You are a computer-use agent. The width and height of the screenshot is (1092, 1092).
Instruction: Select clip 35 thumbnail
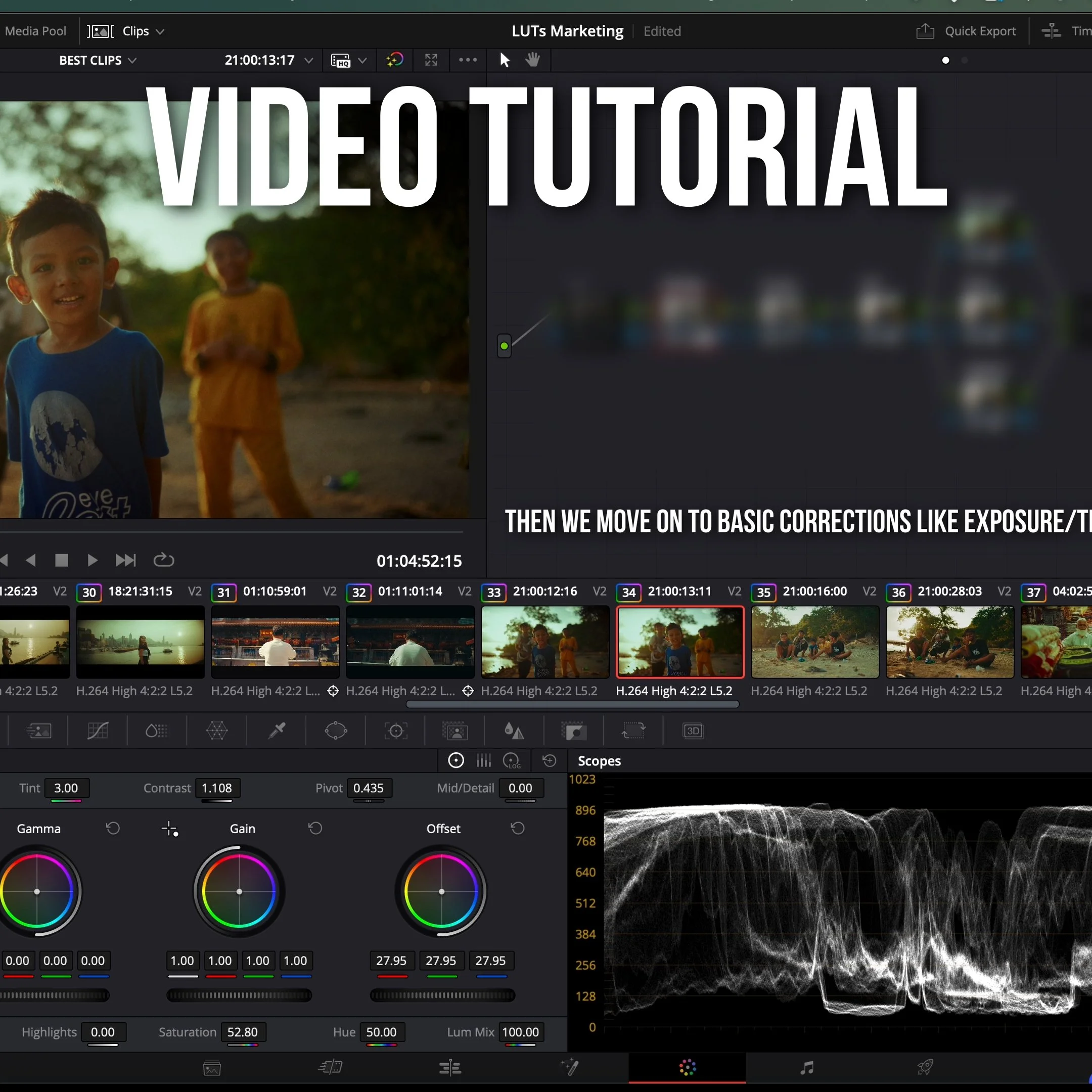[814, 642]
